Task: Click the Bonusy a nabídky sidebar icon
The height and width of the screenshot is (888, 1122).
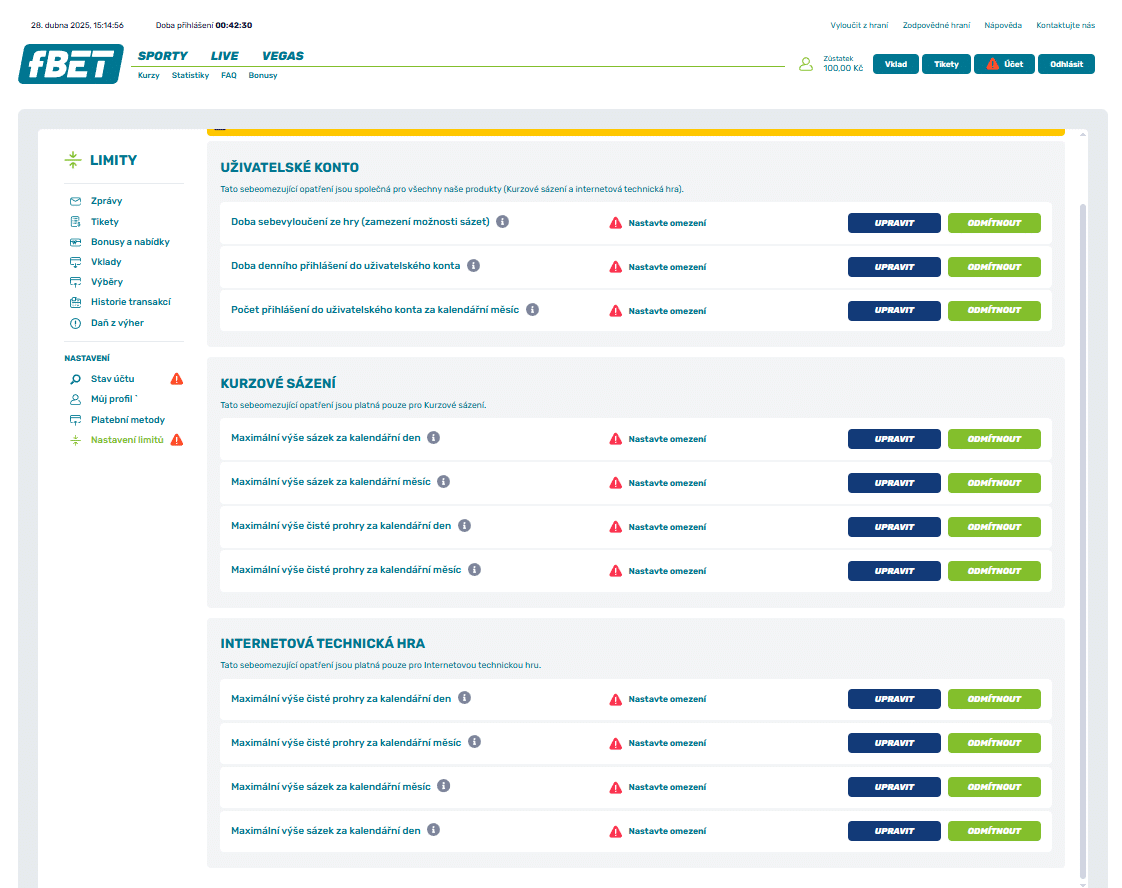Action: click(x=75, y=242)
